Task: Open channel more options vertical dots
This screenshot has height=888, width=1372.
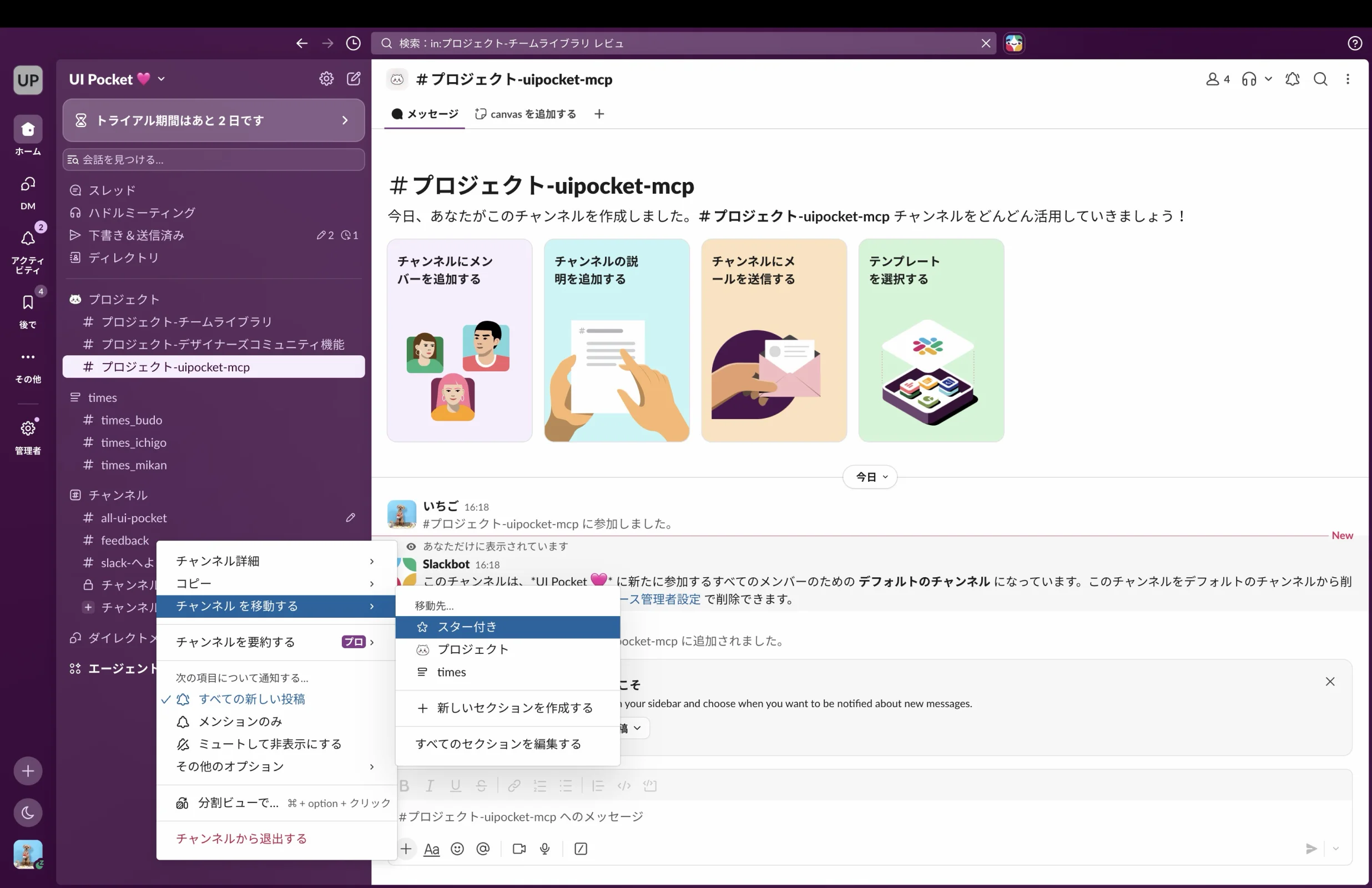Action: [1348, 79]
